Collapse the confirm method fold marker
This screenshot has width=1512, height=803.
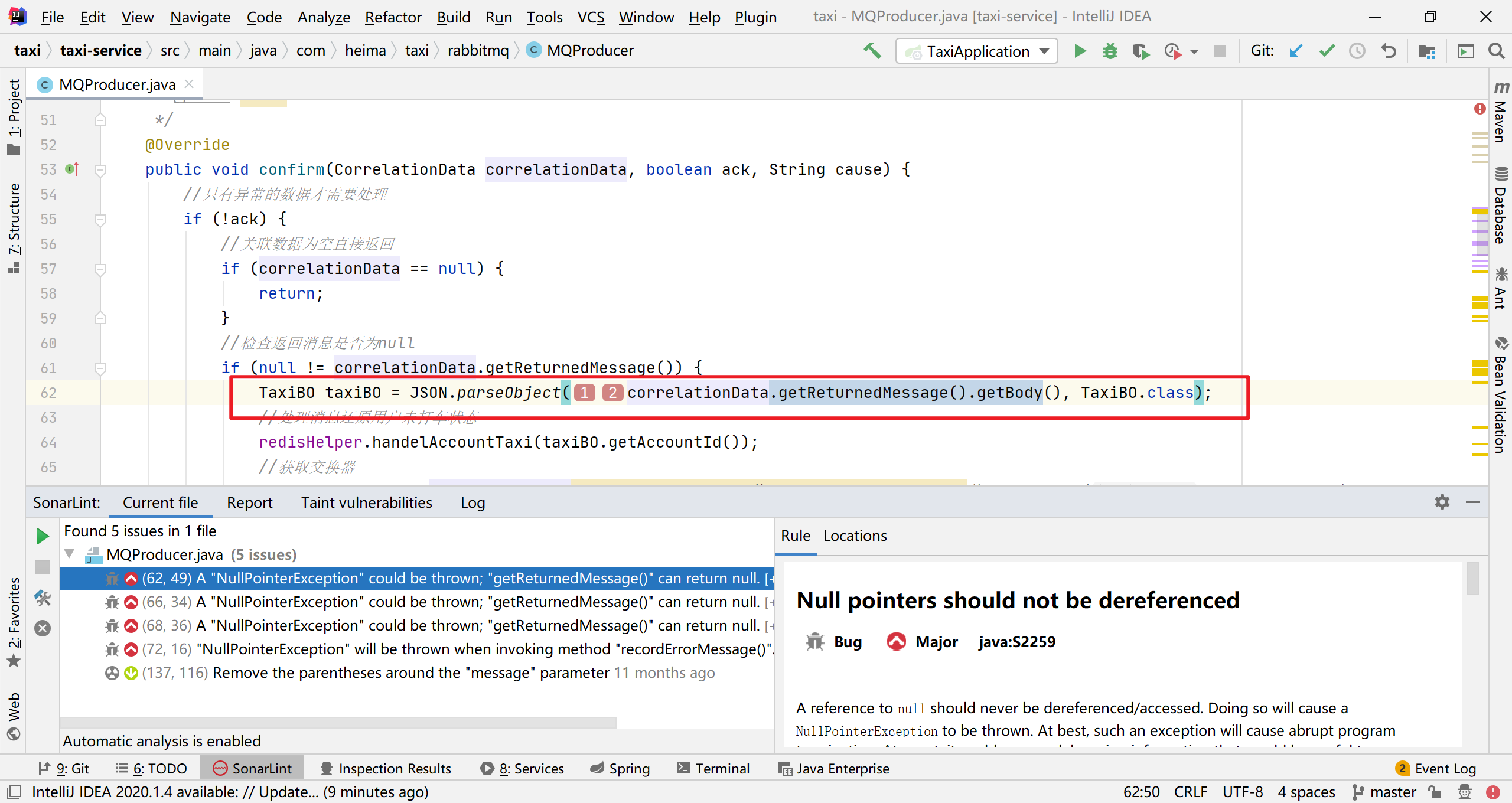[100, 170]
